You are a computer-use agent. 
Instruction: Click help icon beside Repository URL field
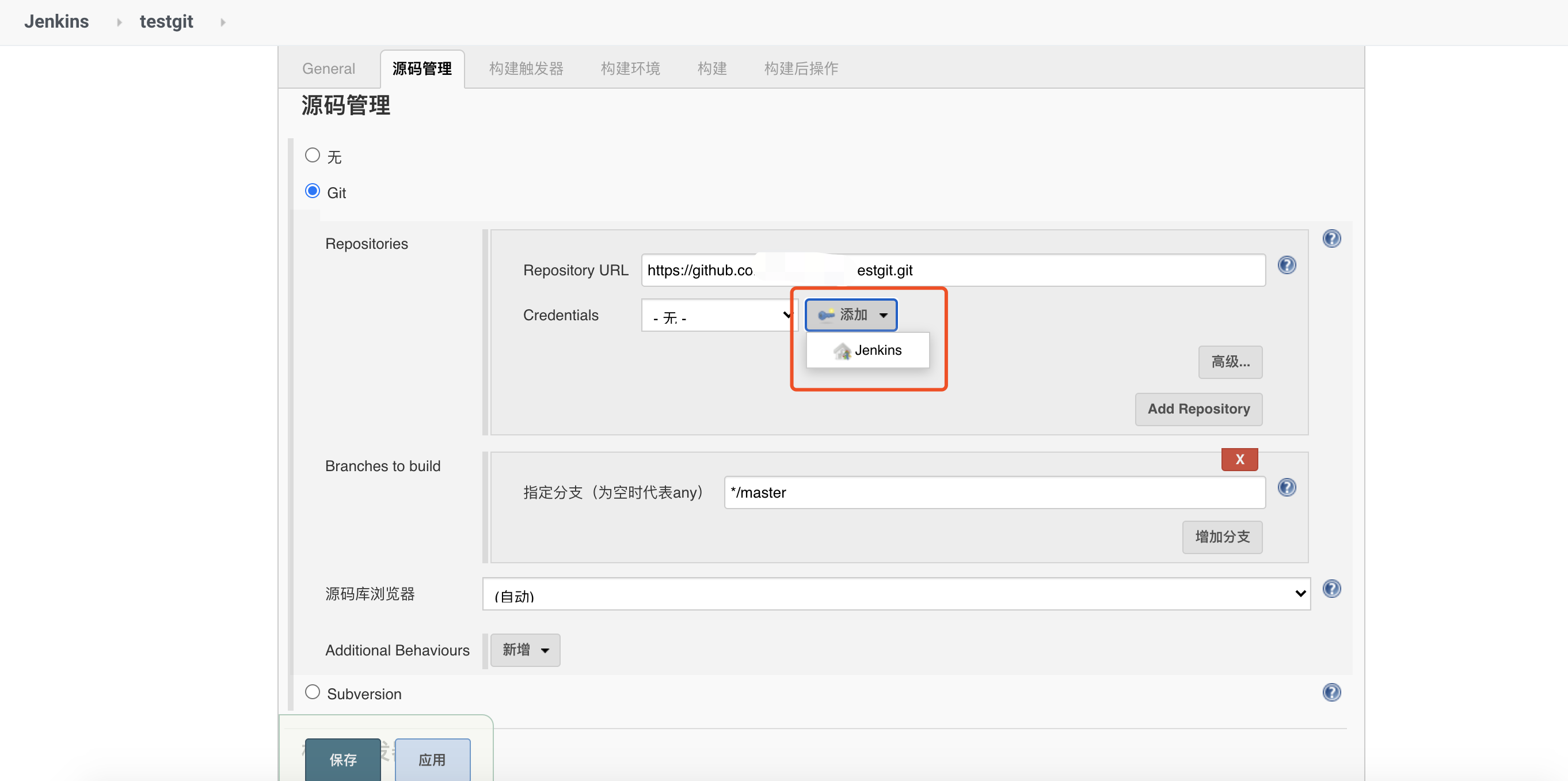pyautogui.click(x=1286, y=265)
